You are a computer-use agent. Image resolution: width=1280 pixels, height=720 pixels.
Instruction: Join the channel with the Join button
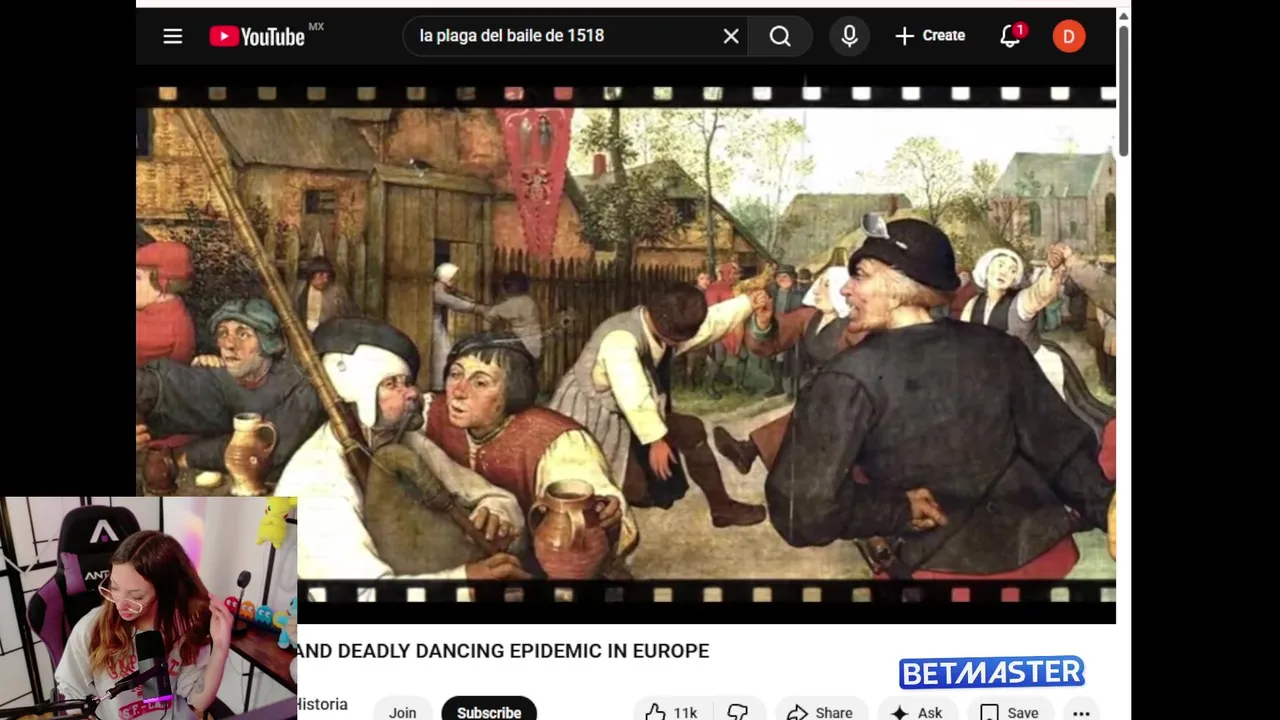(403, 712)
